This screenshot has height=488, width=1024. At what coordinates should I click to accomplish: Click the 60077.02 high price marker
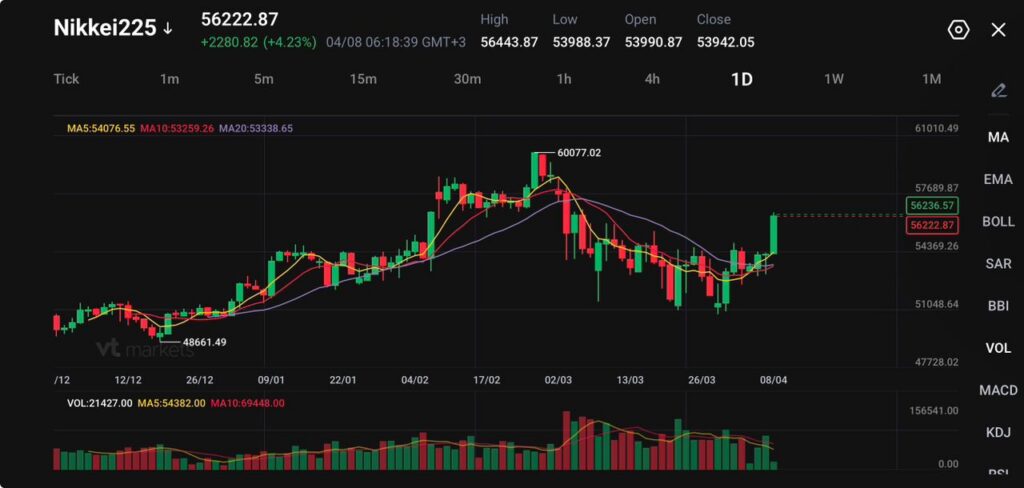click(579, 152)
